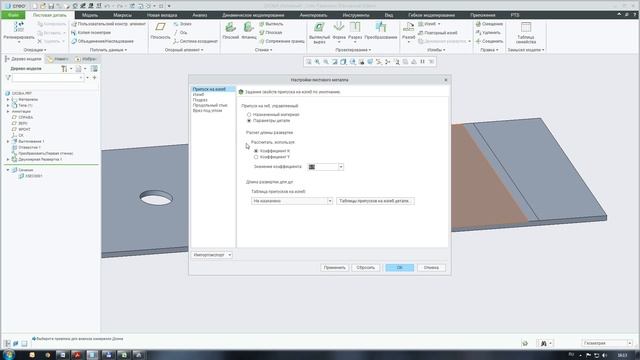Open the Гибкое моделирование tab

(431, 15)
